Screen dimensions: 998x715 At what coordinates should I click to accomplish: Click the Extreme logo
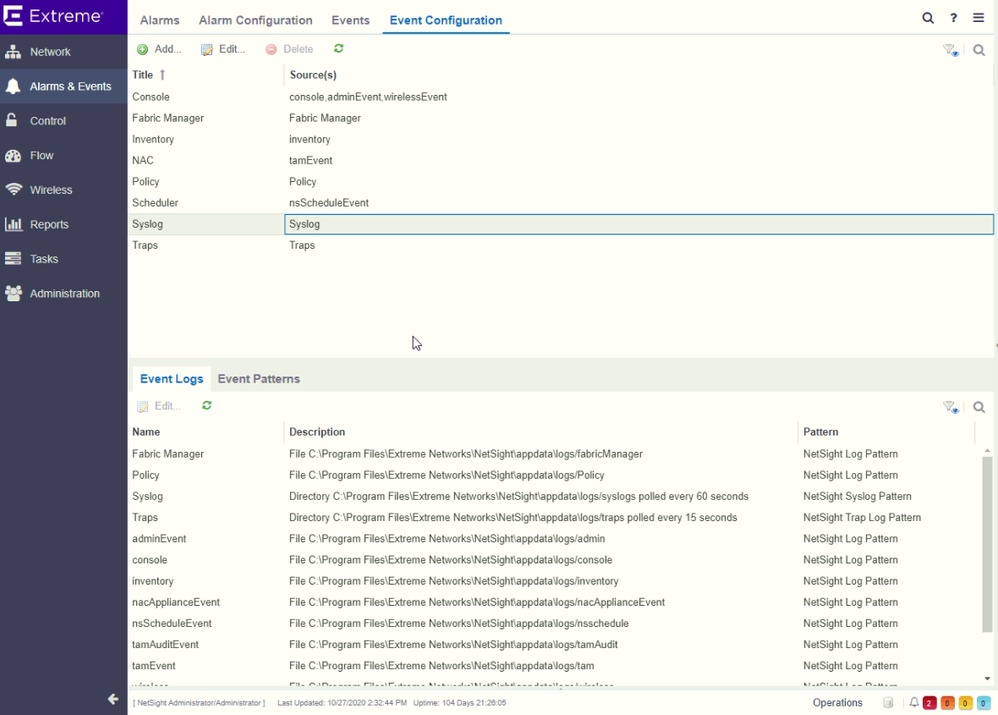(53, 16)
